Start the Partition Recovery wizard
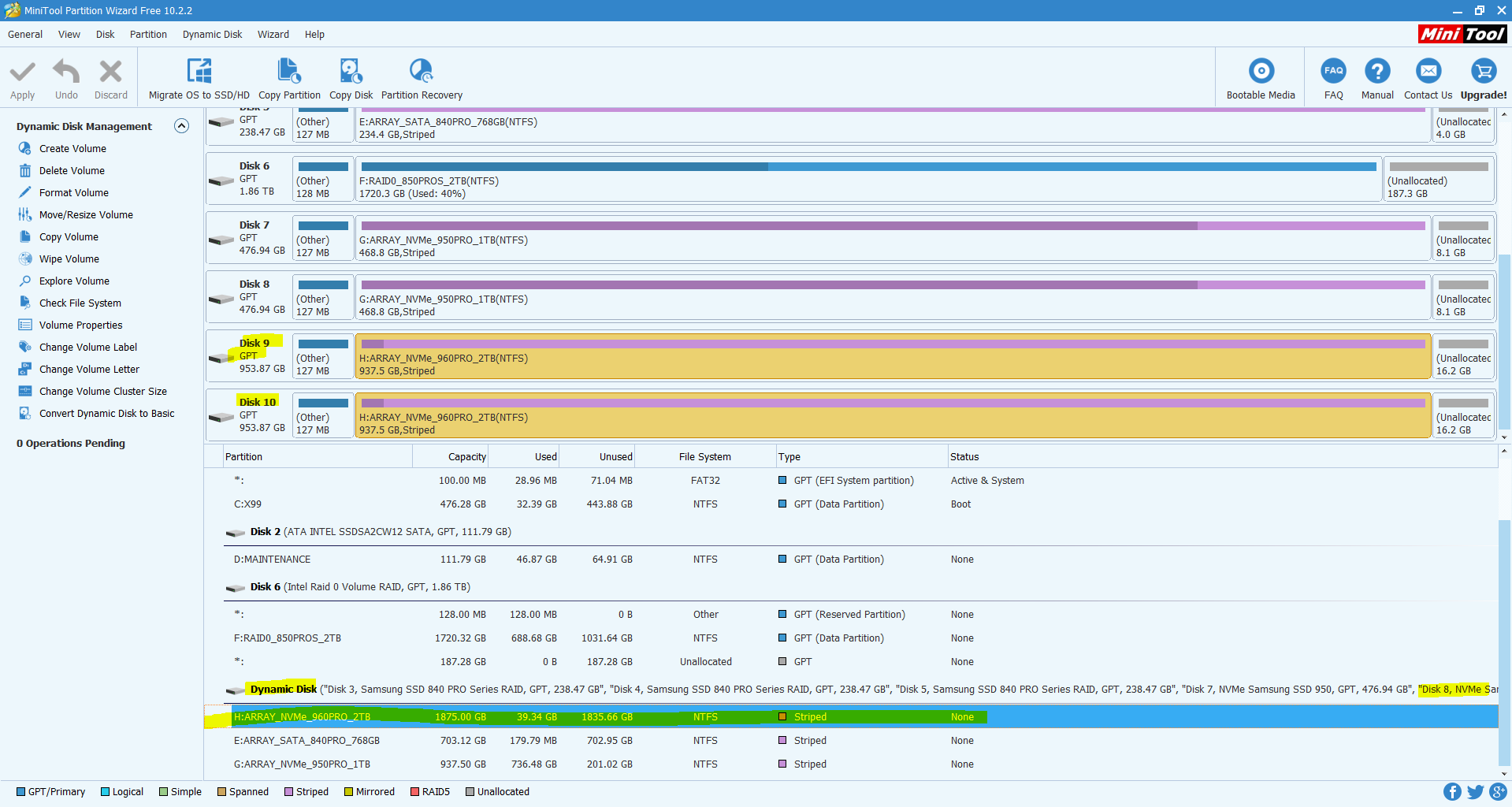 point(422,79)
